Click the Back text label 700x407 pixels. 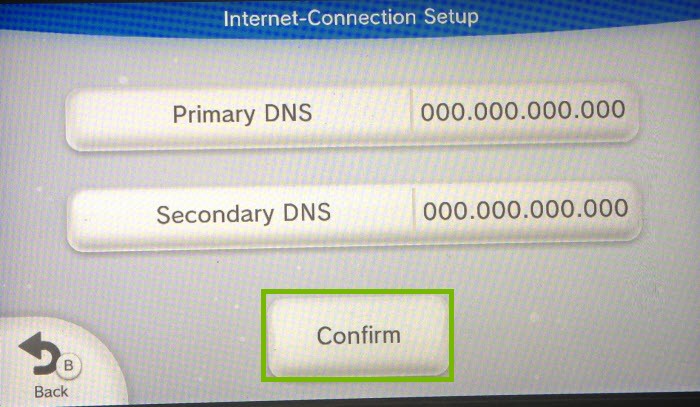51,392
